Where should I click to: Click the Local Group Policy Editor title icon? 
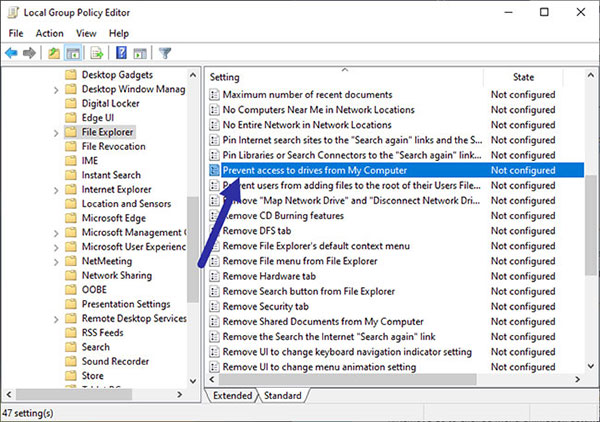(x=13, y=13)
